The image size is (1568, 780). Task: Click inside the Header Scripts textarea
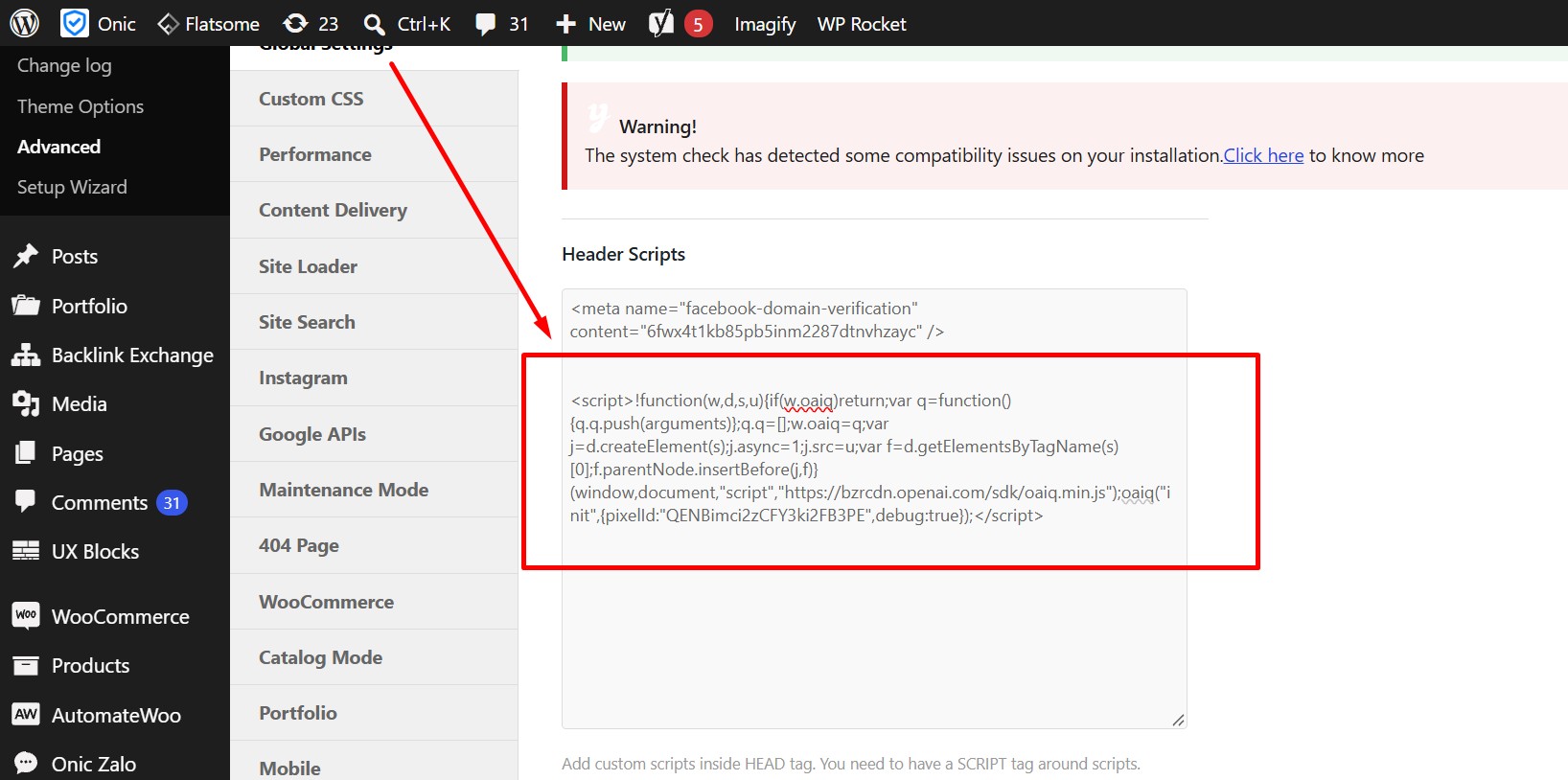click(x=874, y=509)
